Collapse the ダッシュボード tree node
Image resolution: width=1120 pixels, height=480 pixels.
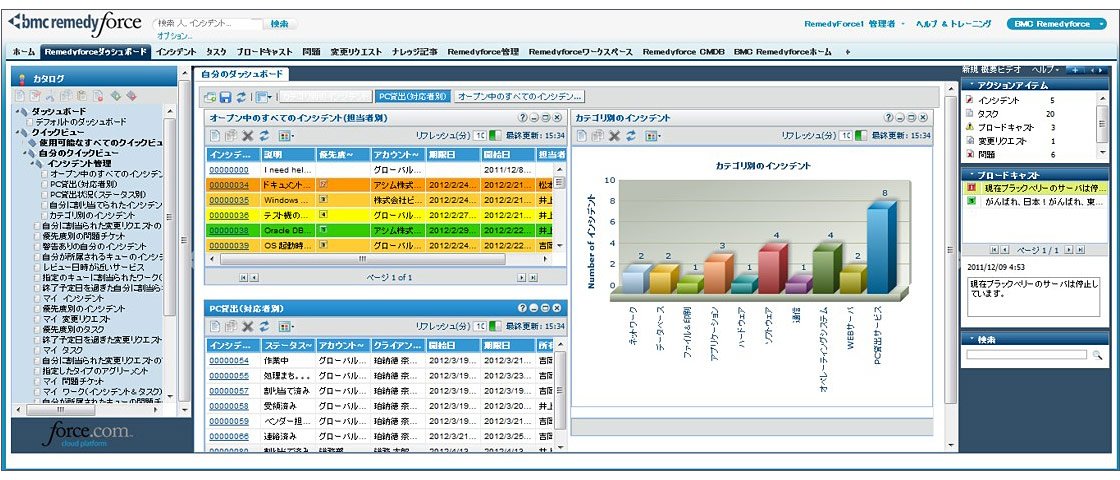click(17, 111)
